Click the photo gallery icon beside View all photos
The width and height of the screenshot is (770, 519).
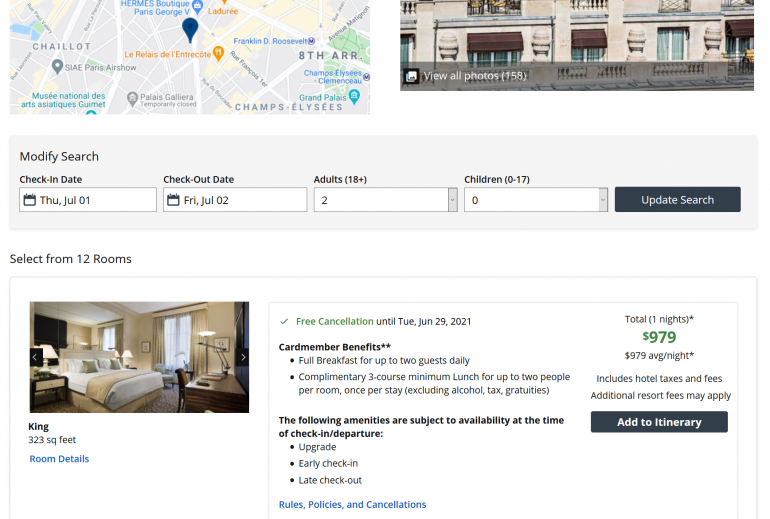click(411, 76)
